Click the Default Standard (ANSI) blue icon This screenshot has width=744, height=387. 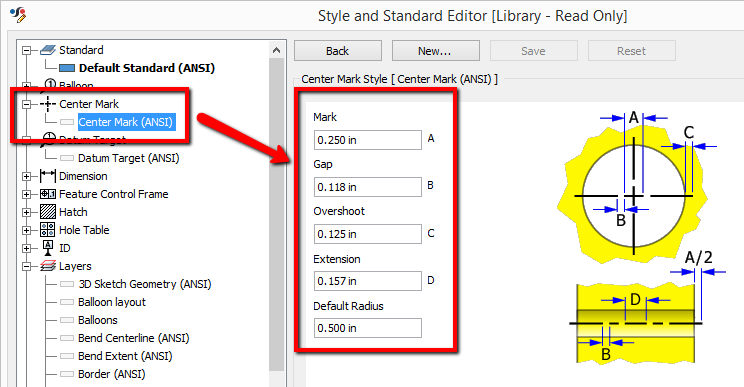point(67,68)
